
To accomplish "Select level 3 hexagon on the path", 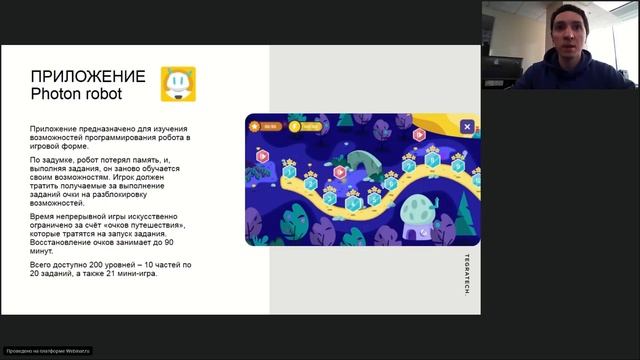I will click(330, 198).
